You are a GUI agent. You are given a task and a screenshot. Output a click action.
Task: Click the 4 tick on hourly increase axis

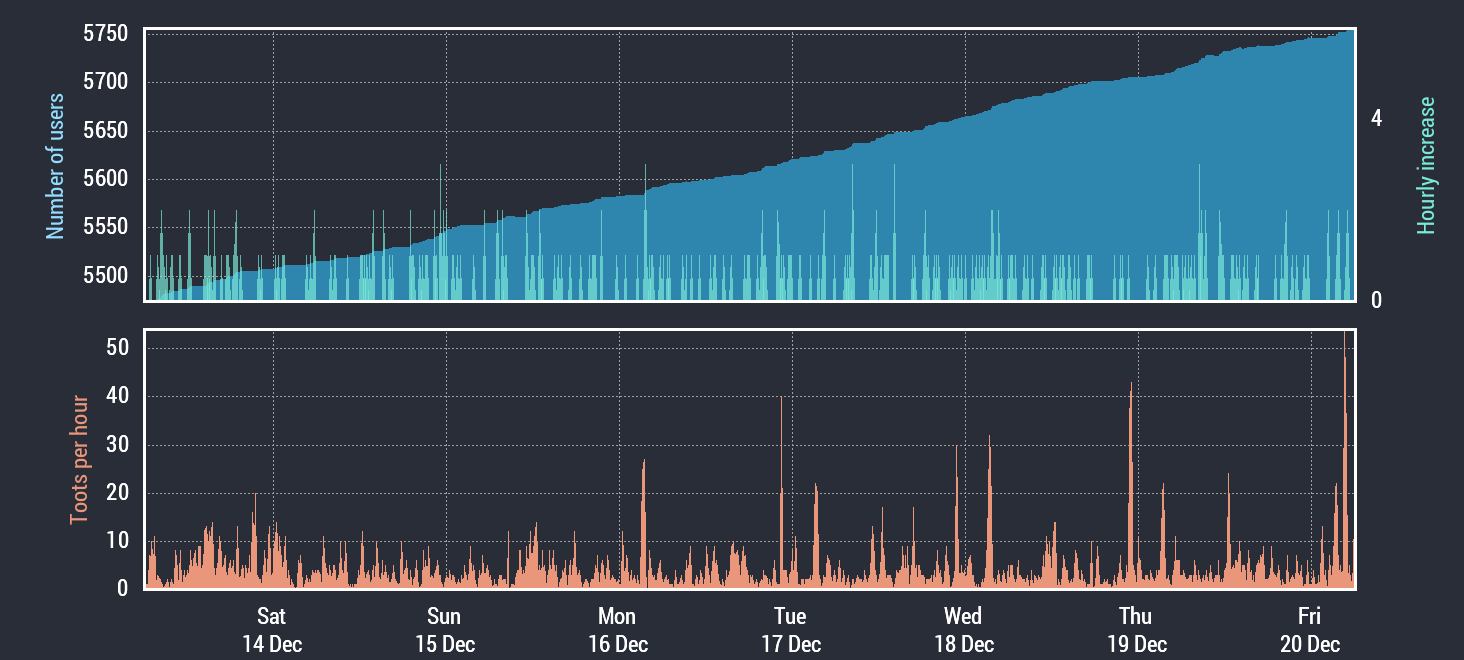click(x=1376, y=118)
